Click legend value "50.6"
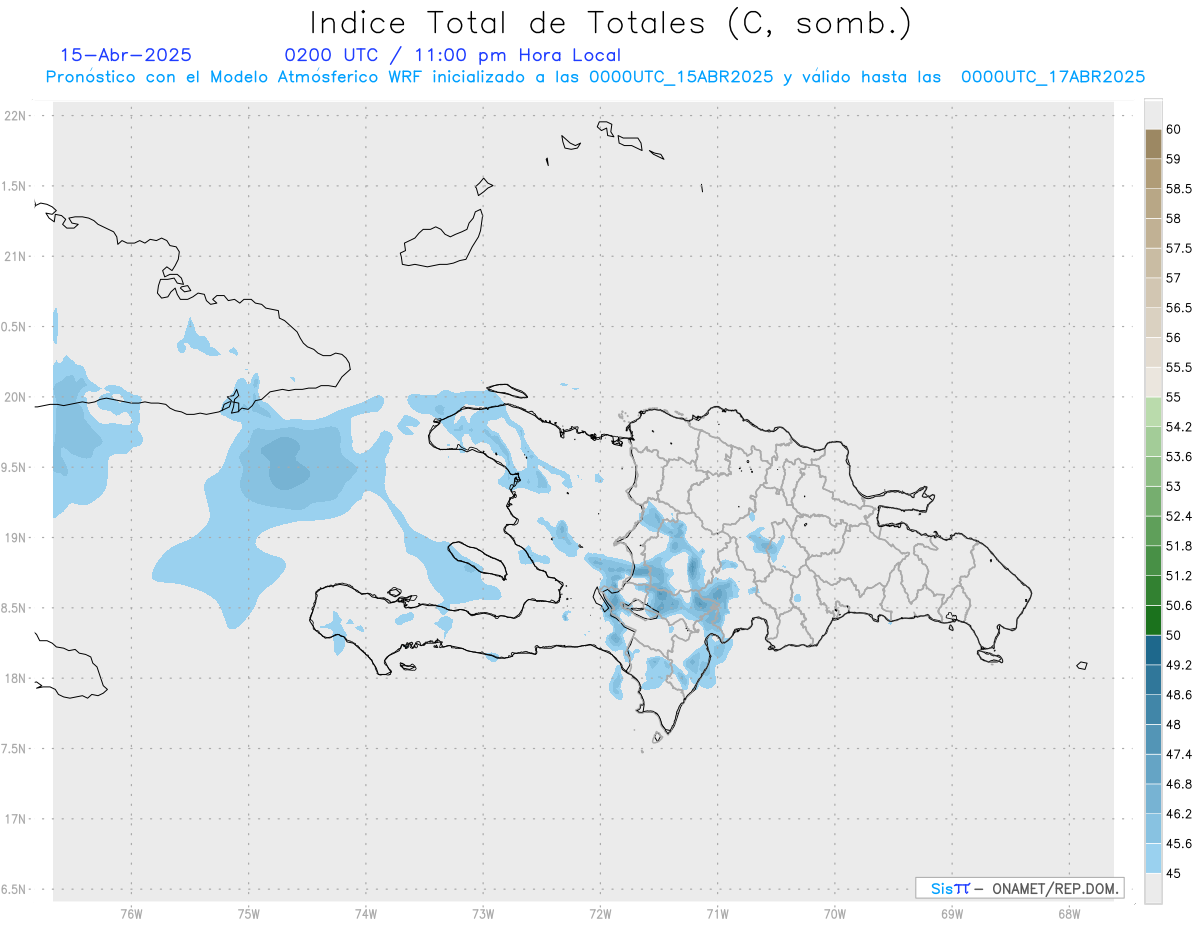 click(1179, 605)
